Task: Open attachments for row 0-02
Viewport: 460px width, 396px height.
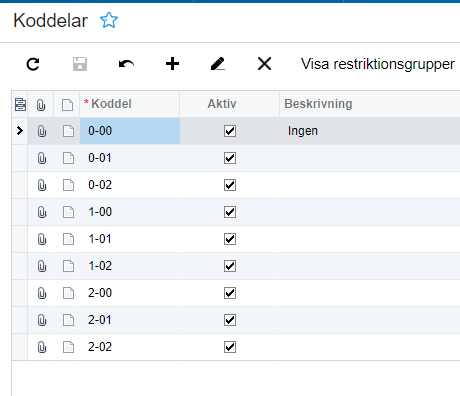Action: coord(42,185)
